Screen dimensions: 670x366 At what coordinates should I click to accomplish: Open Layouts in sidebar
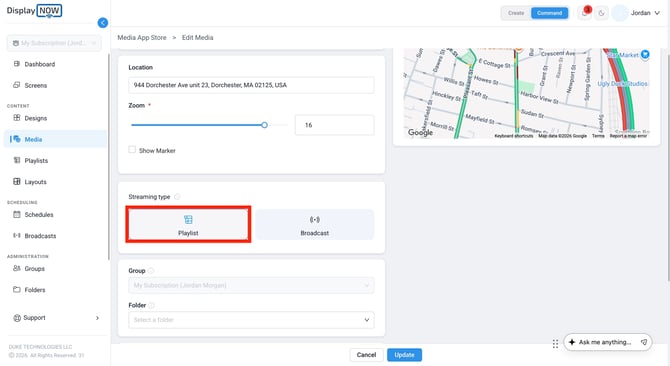point(35,182)
